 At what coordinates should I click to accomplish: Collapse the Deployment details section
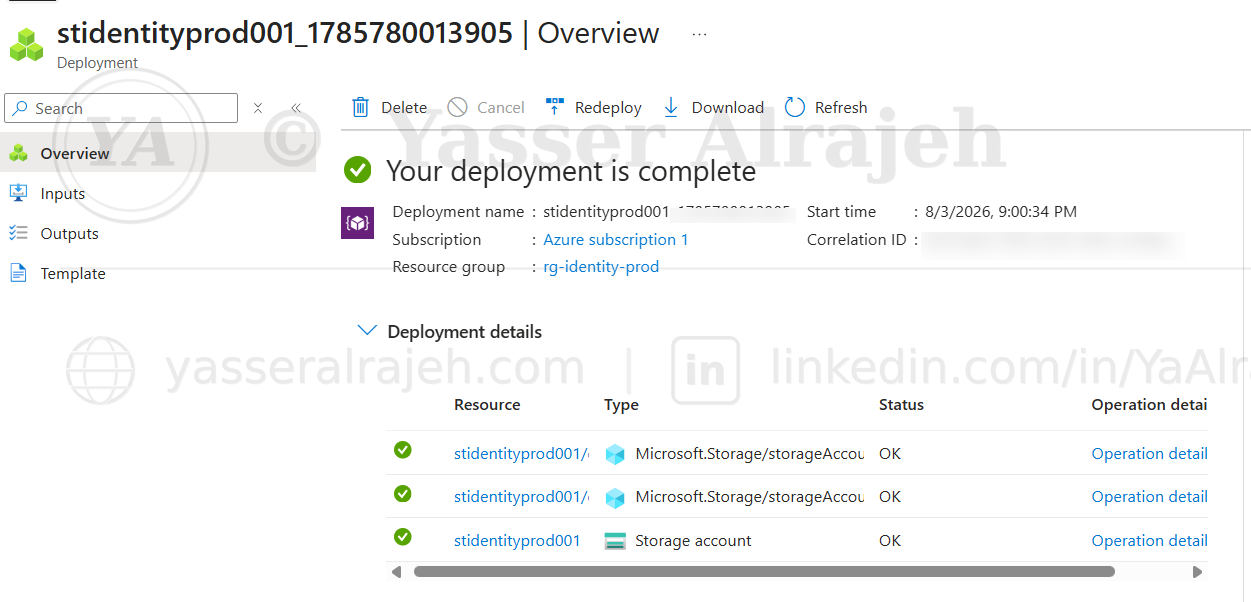368,330
